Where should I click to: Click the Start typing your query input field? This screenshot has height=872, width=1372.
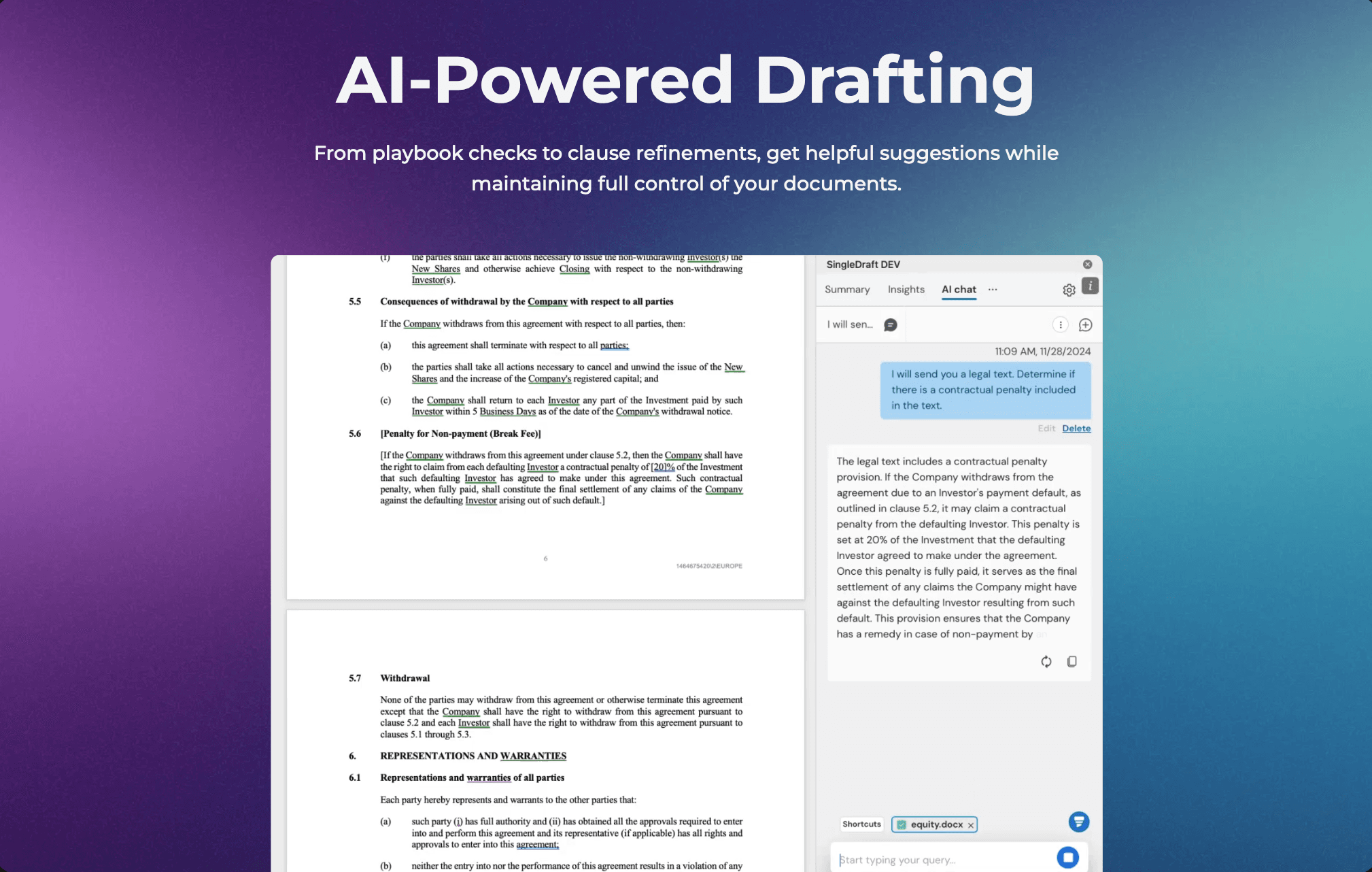coord(940,858)
